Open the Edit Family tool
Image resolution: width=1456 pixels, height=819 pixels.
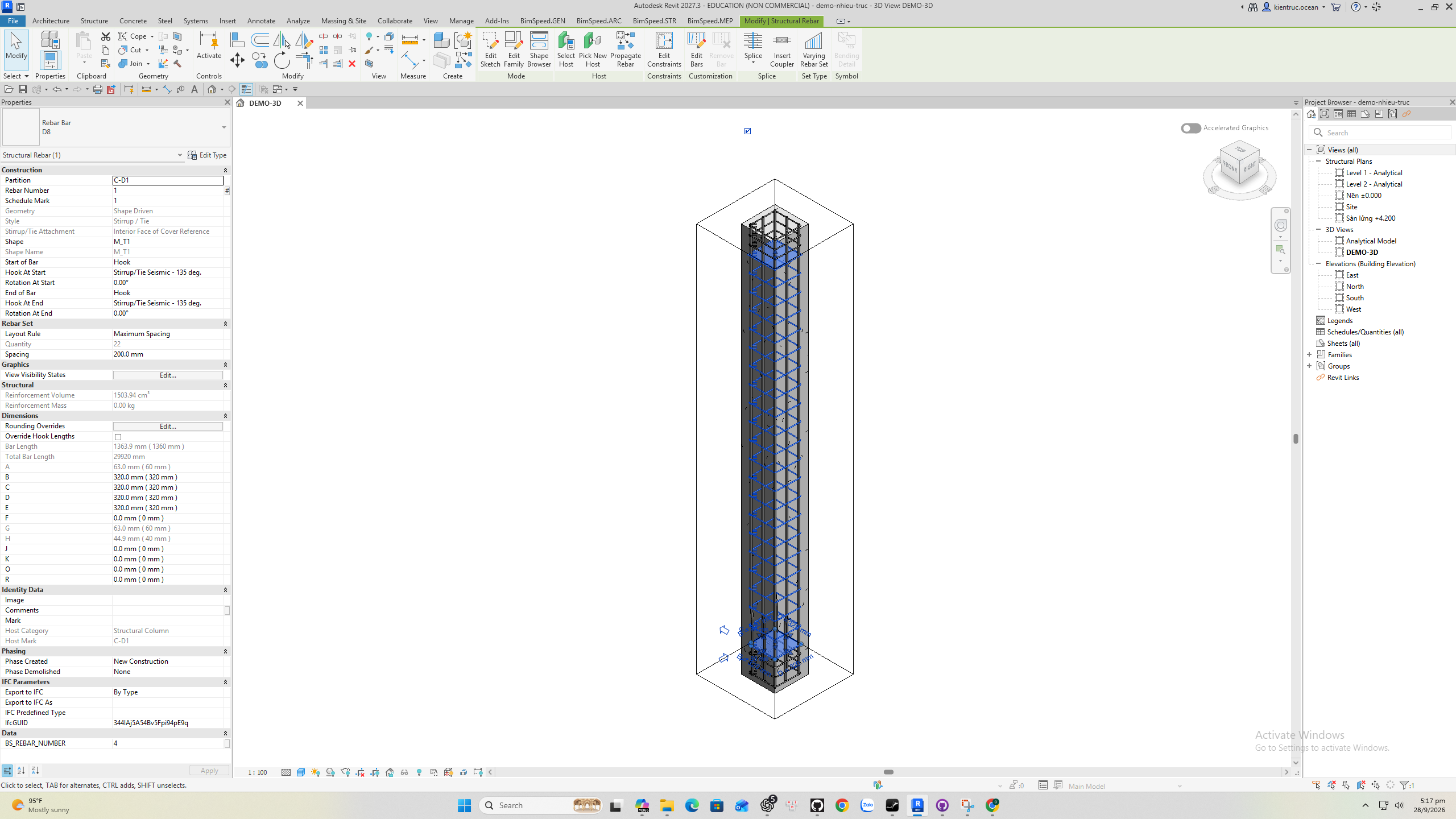[x=514, y=49]
